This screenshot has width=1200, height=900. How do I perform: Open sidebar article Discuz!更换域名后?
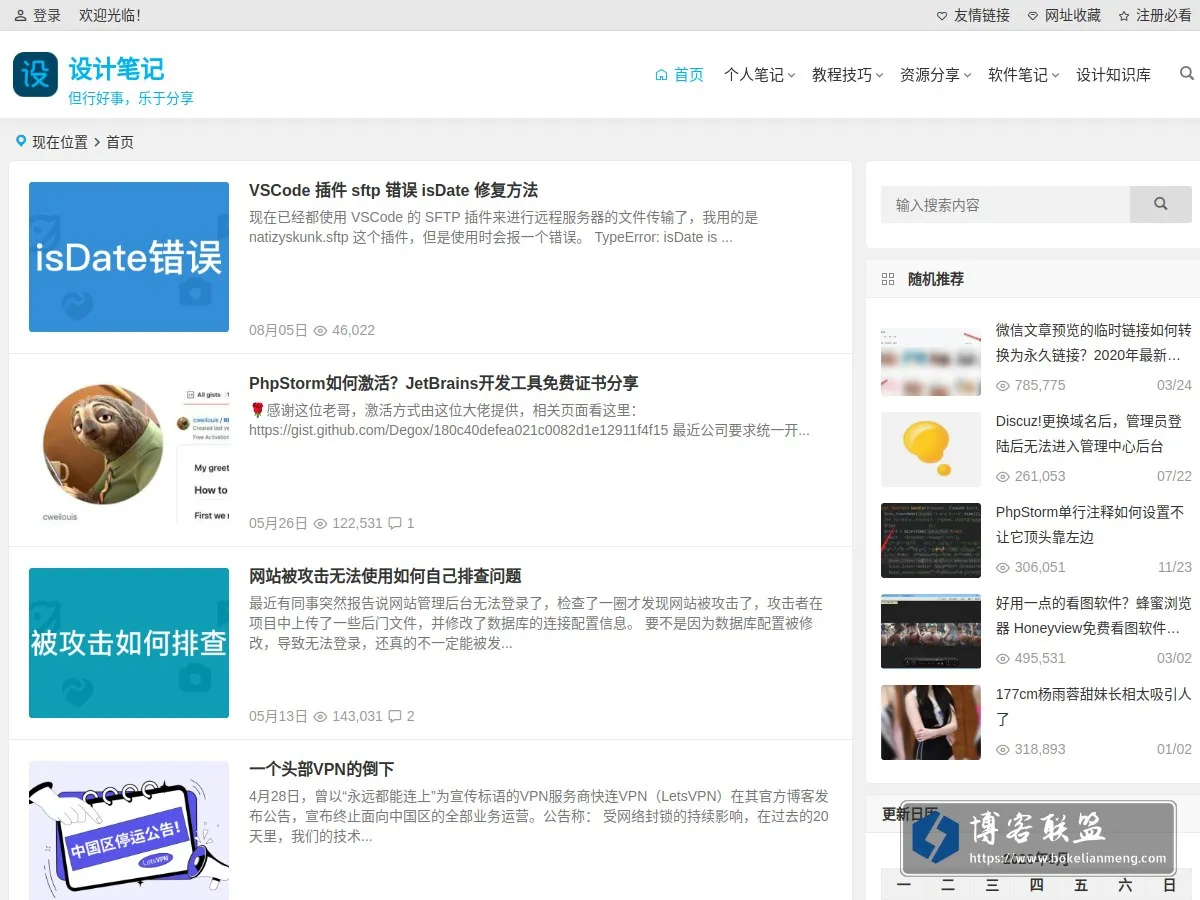[x=1089, y=433]
